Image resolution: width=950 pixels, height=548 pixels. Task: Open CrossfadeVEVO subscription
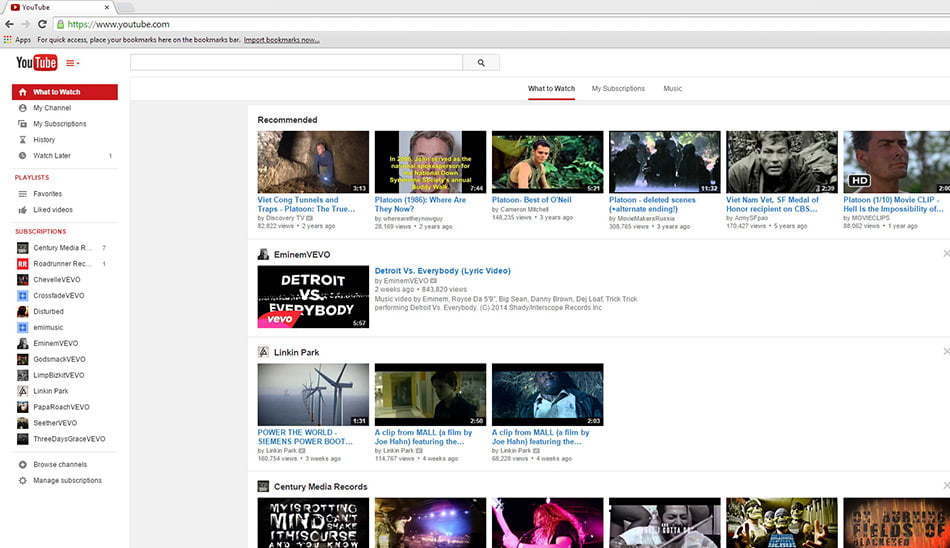(x=59, y=296)
